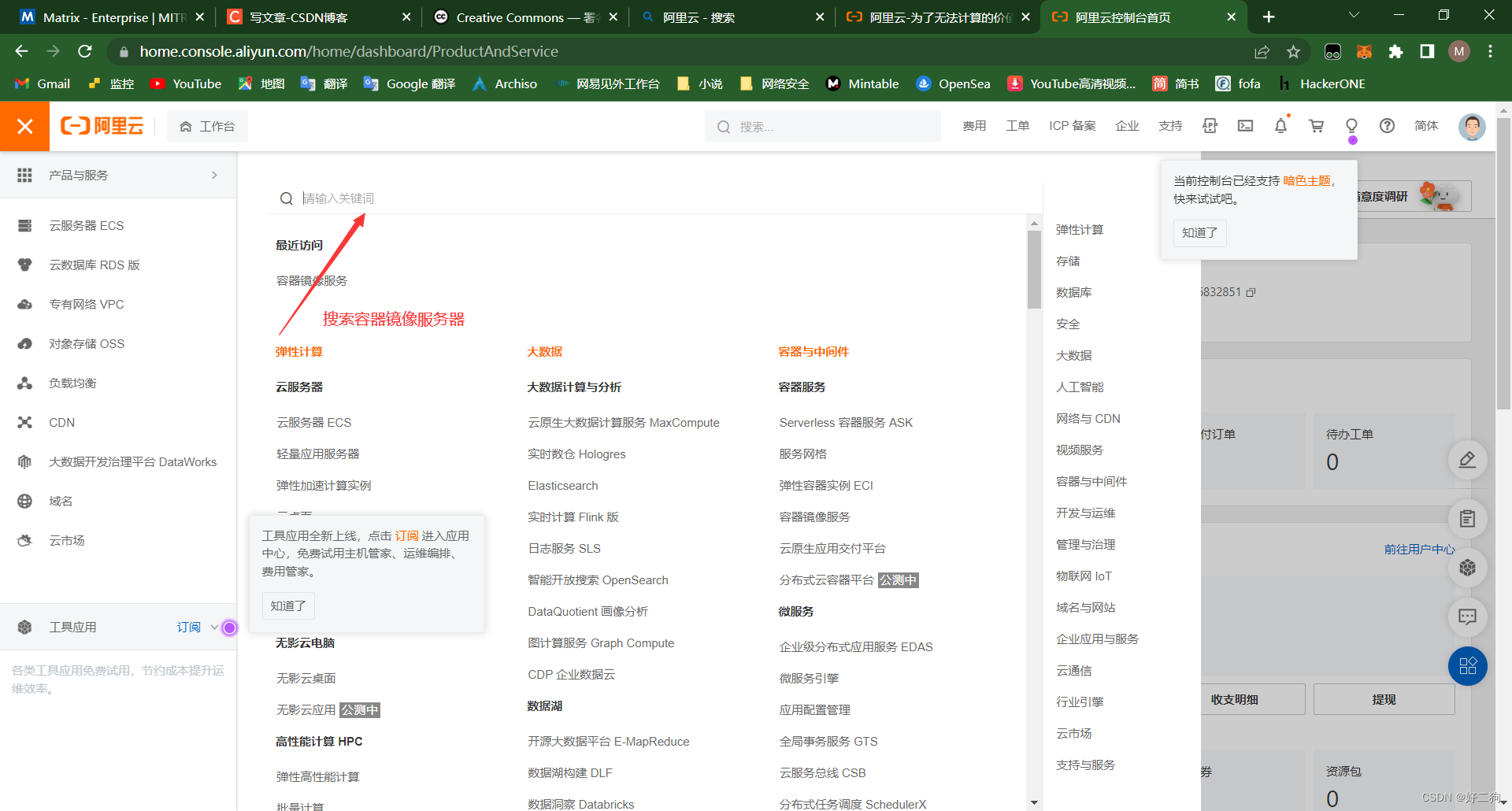Image resolution: width=1512 pixels, height=811 pixels.
Task: Click the product list scrollbar thumb
Action: (1034, 269)
